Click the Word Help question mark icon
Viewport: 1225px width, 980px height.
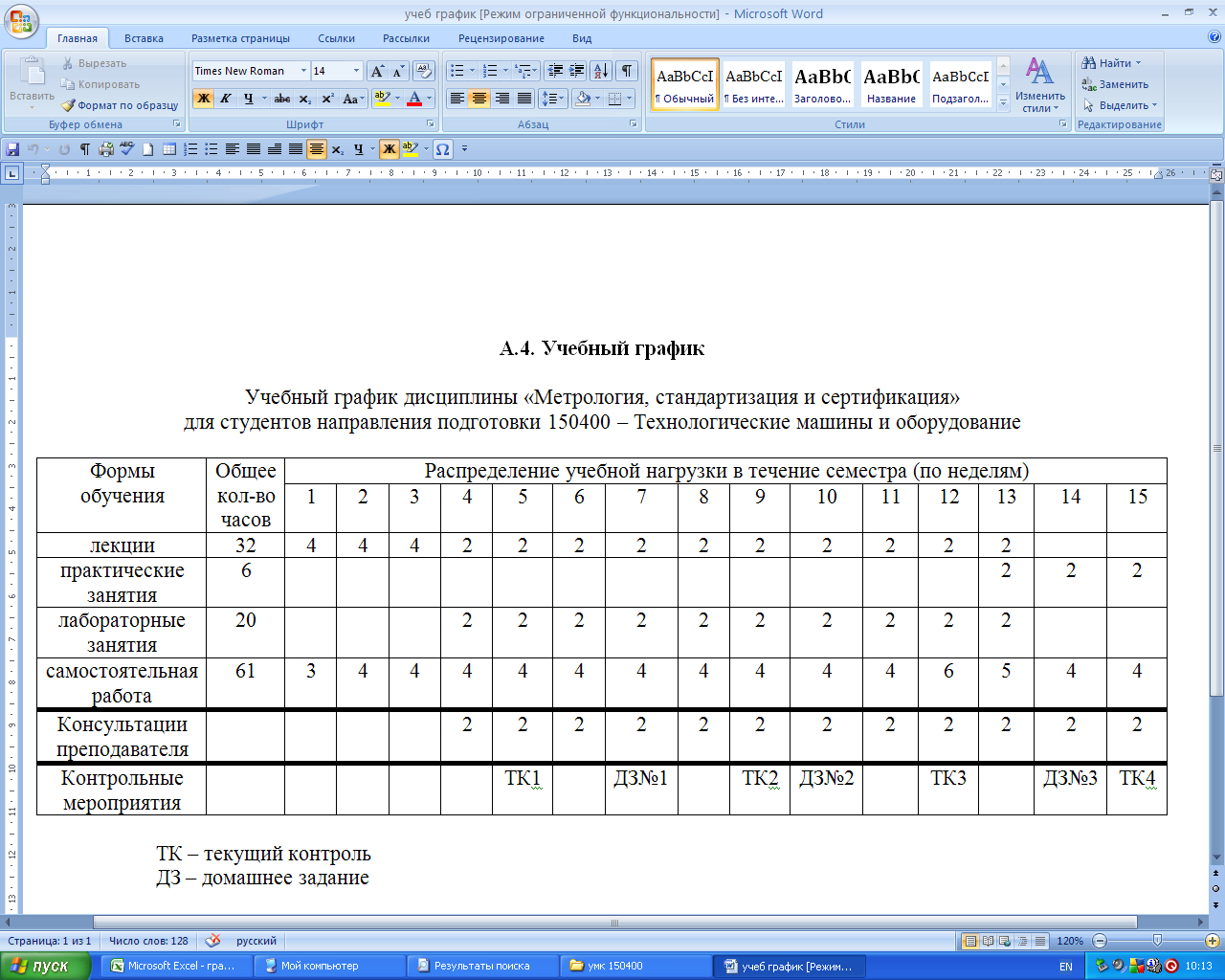click(1214, 38)
